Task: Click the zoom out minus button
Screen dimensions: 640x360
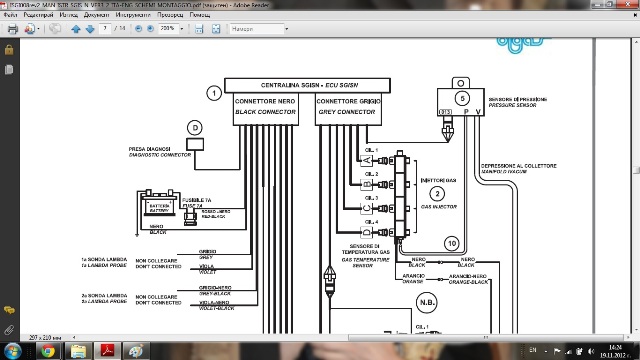Action: point(138,29)
